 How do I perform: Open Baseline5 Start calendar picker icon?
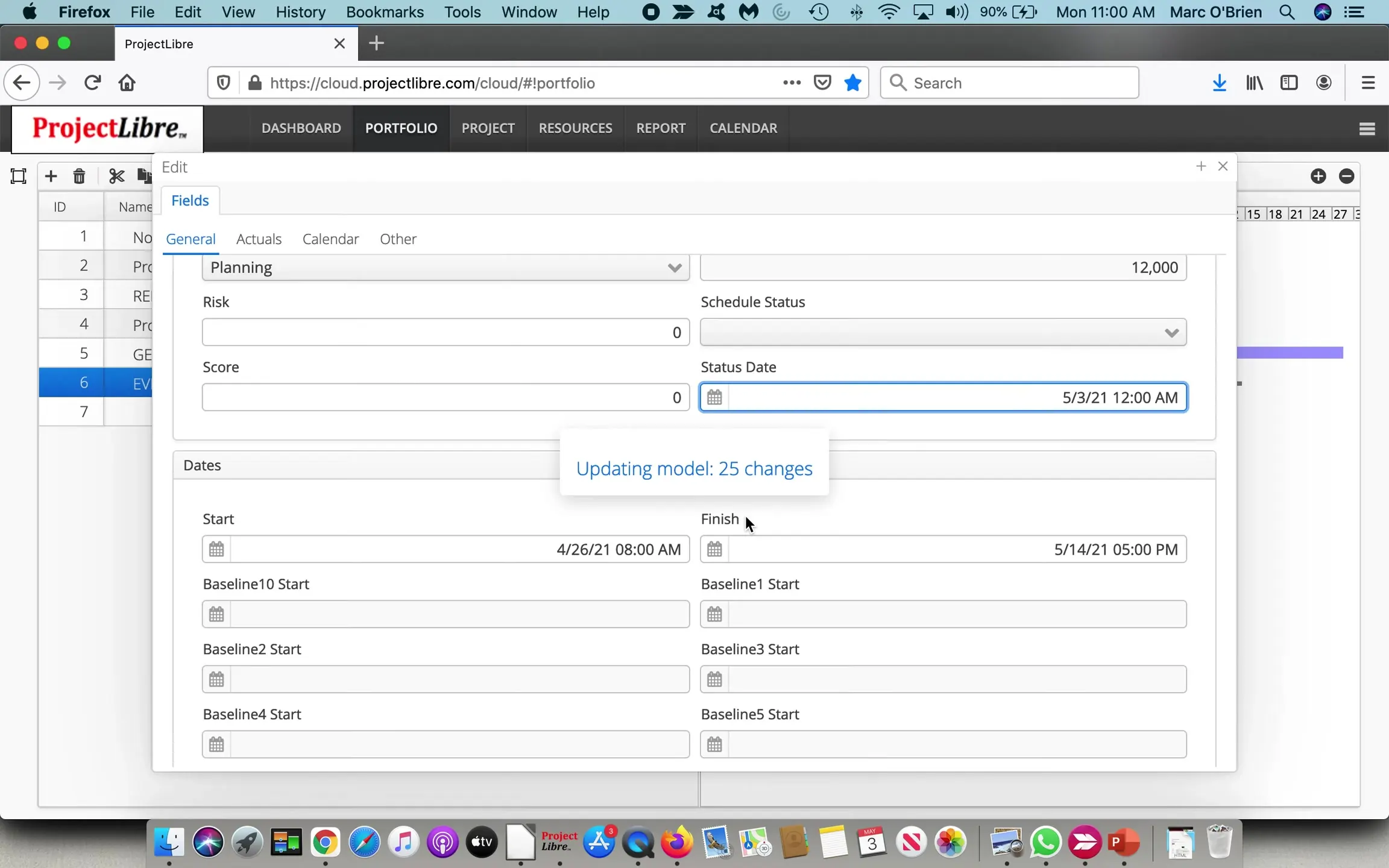coord(714,744)
